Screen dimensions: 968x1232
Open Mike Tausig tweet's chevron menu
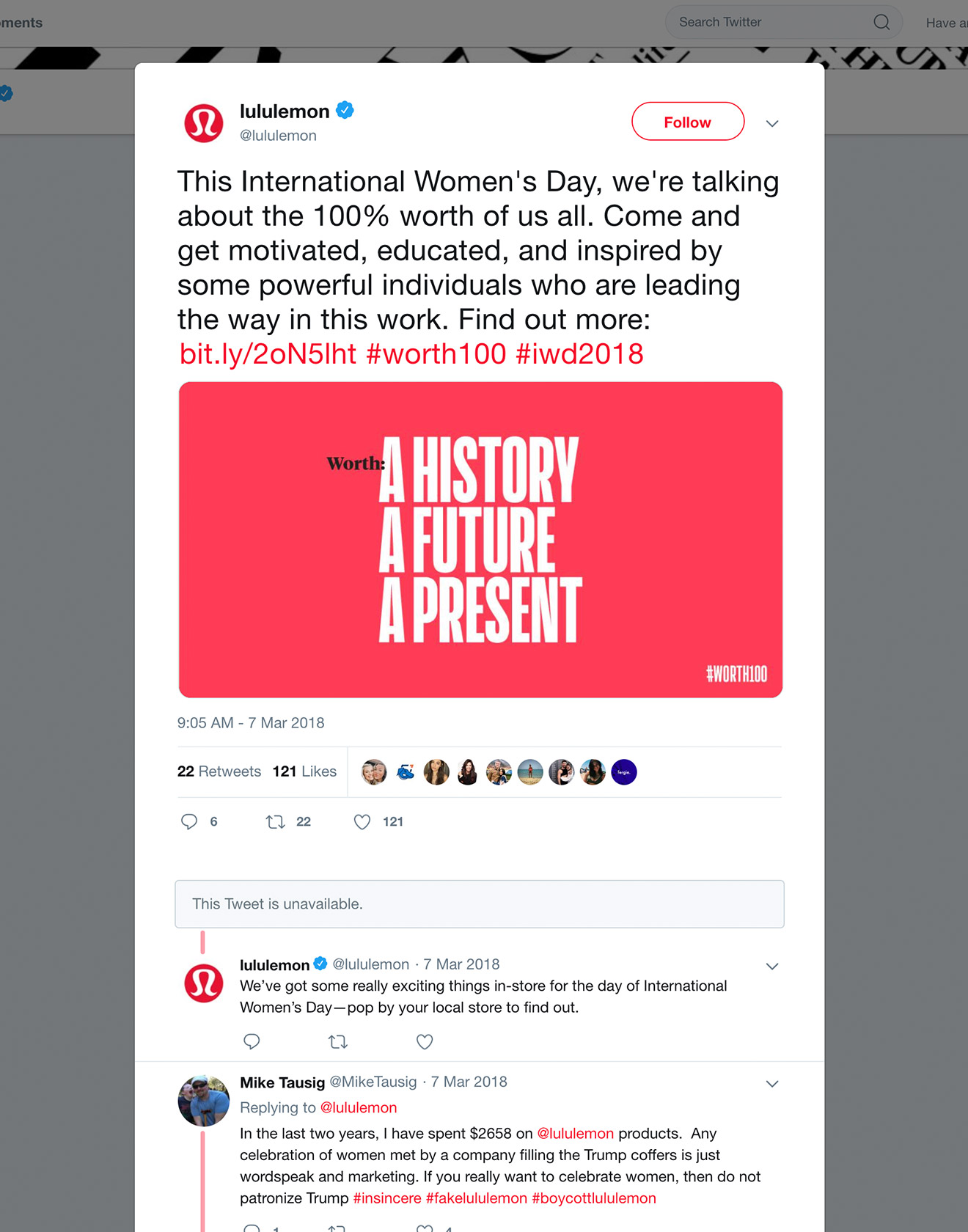point(771,1083)
